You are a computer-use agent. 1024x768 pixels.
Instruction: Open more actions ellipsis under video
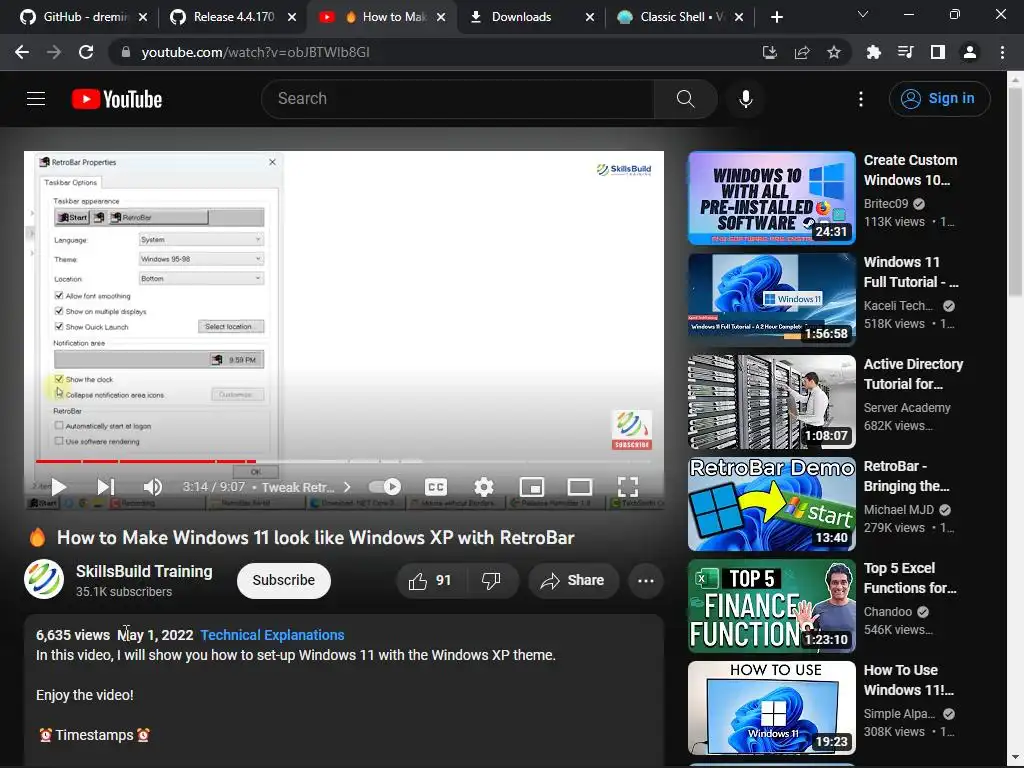646,581
